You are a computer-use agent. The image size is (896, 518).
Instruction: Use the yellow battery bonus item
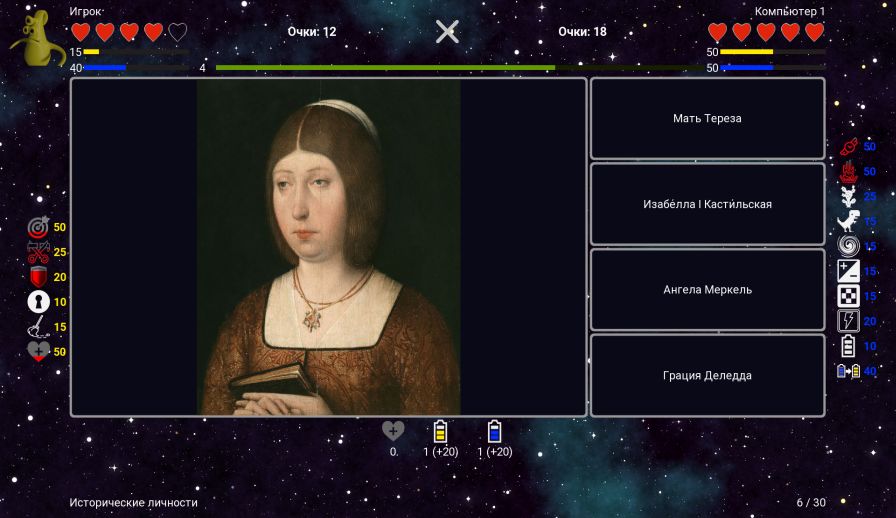(x=440, y=432)
